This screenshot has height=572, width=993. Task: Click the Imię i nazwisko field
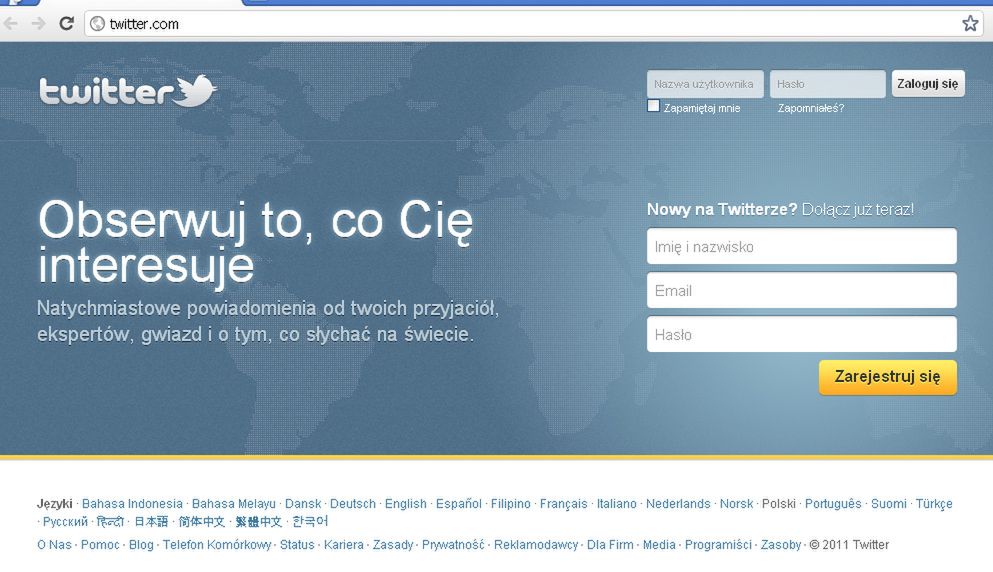click(802, 246)
